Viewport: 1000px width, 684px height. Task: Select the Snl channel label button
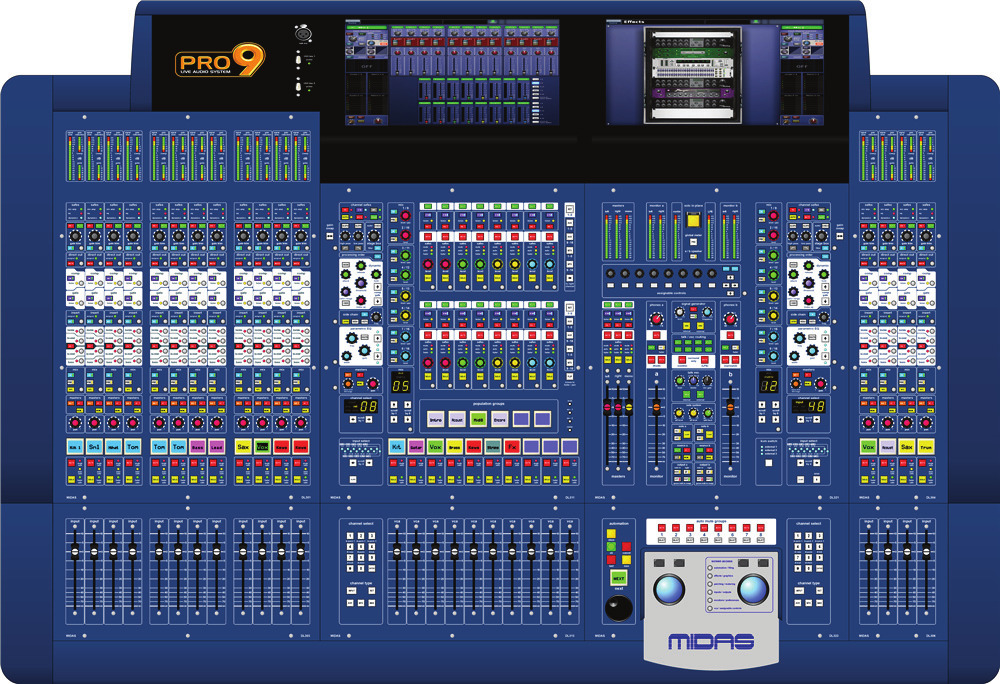click(x=94, y=446)
